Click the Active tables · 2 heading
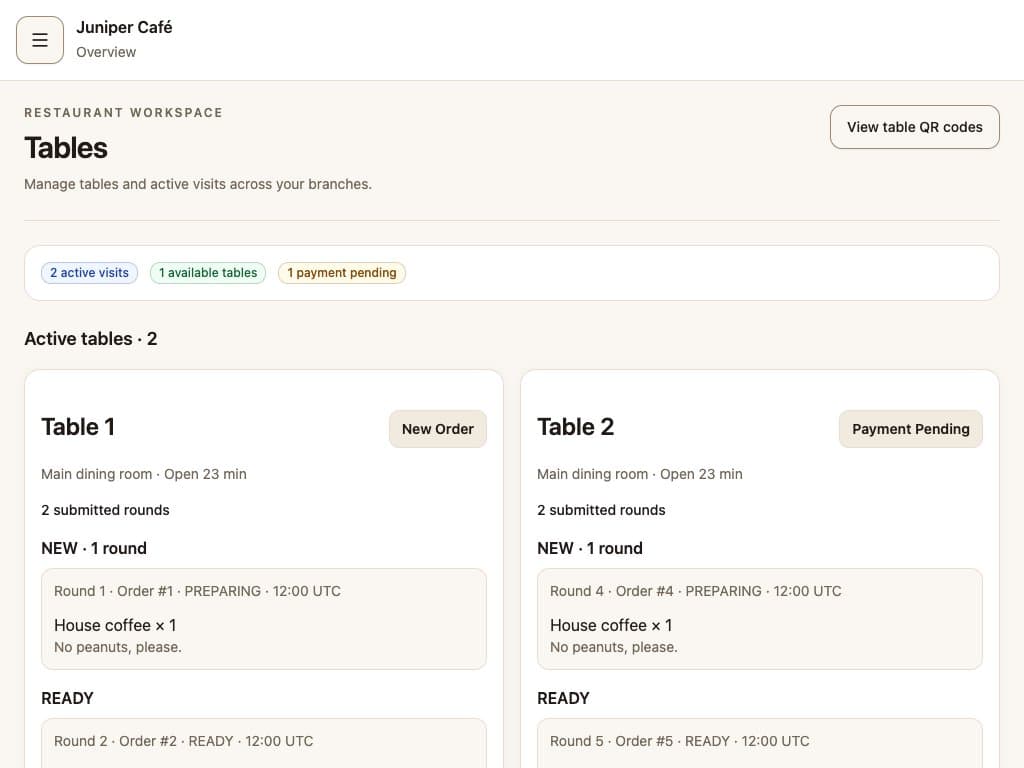 [x=91, y=338]
